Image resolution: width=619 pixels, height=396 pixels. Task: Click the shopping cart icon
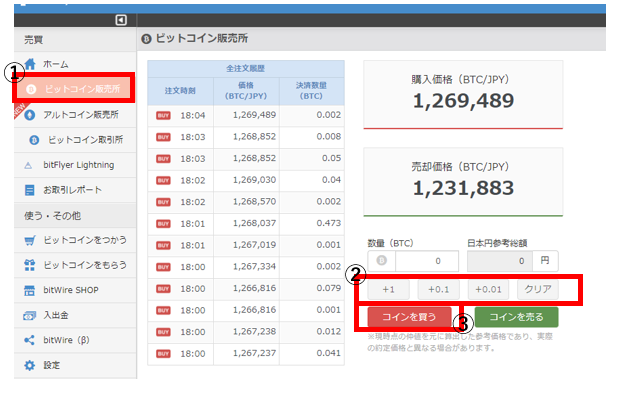pos(30,240)
